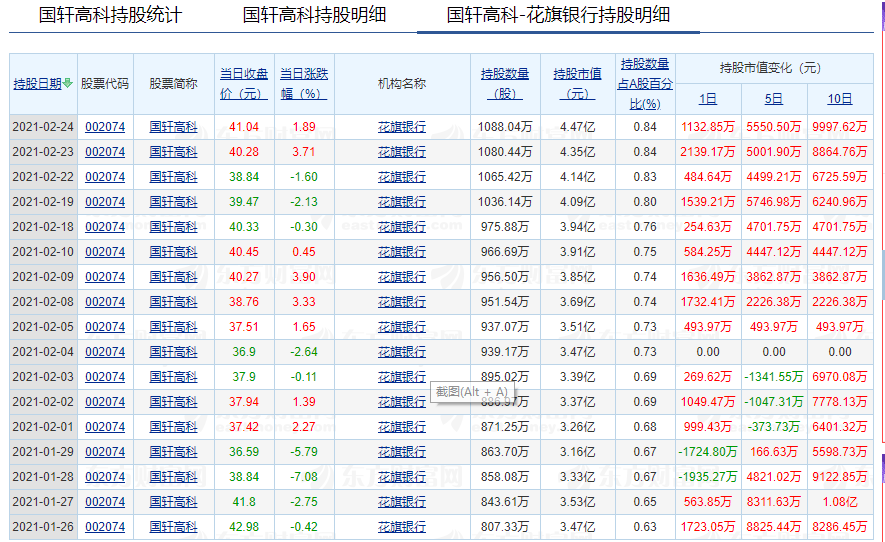The image size is (885, 542).
Task: Select 5-day change 4499.21万
Action: point(774,177)
